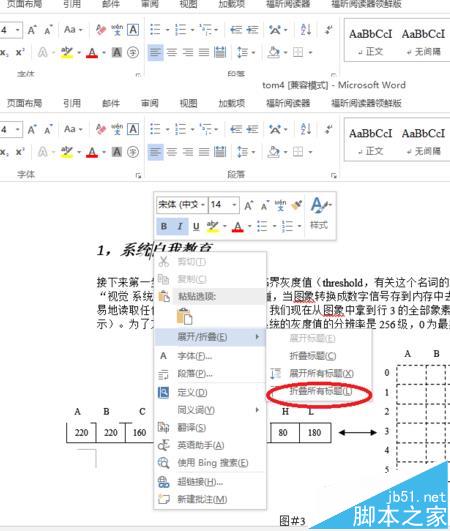
Task: Open 字体 dialog launcher in ribbon below tom4 title
Action: click(138, 175)
